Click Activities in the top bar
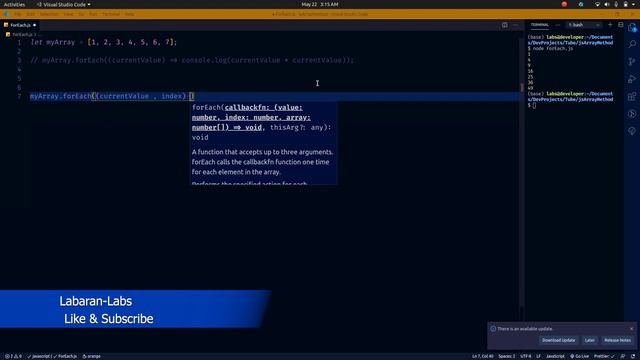 (x=14, y=4)
